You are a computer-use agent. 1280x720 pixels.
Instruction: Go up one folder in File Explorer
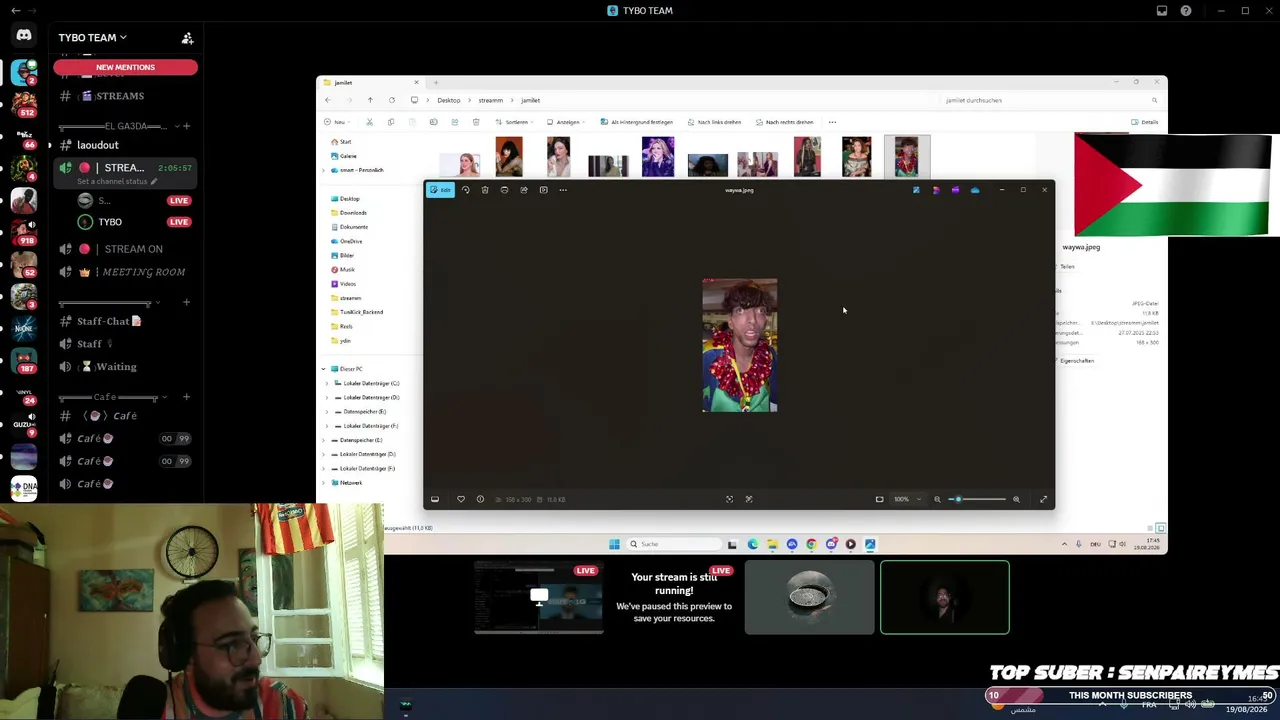[x=370, y=100]
